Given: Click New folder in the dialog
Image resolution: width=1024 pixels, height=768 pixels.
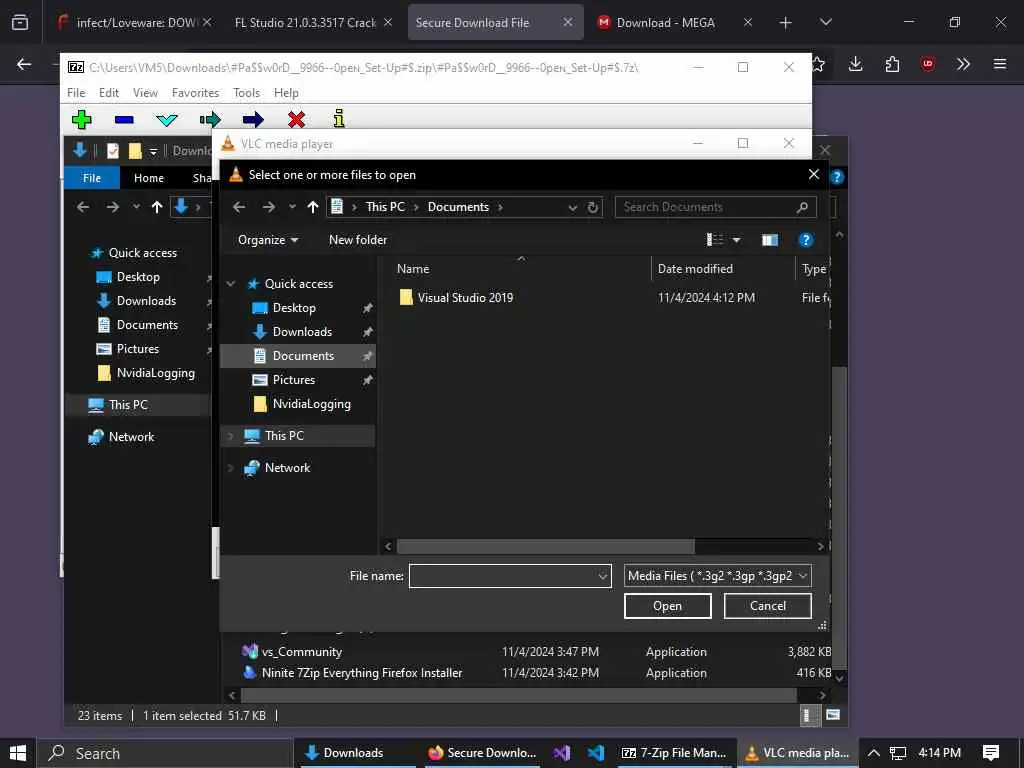Looking at the screenshot, I should tap(358, 240).
